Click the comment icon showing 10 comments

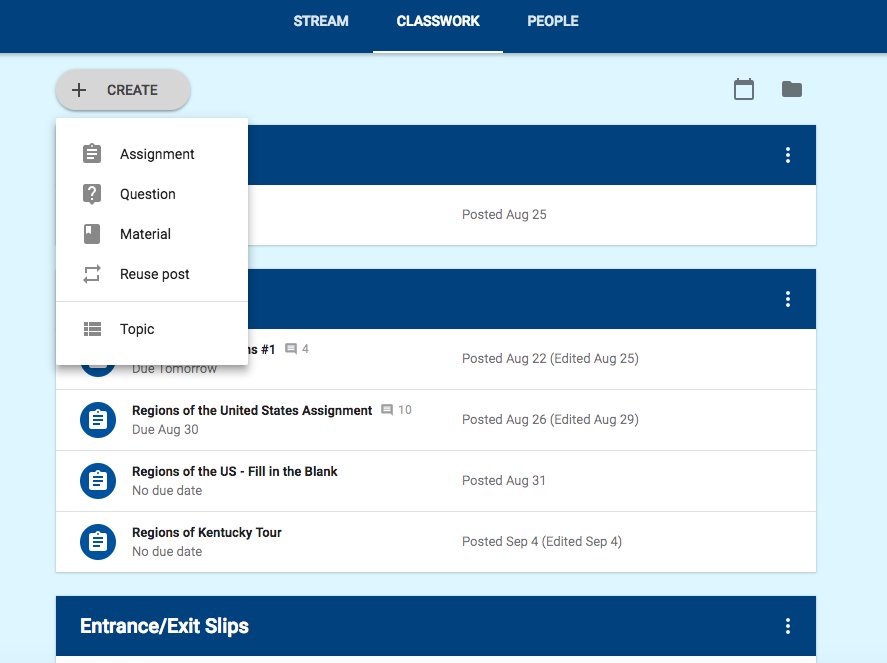tap(387, 410)
